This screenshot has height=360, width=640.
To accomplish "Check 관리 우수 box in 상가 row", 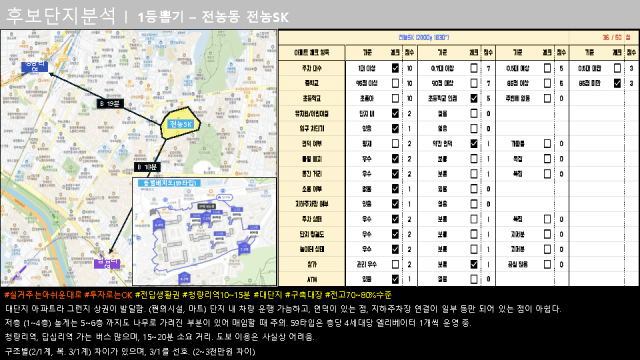I will click(x=395, y=264).
